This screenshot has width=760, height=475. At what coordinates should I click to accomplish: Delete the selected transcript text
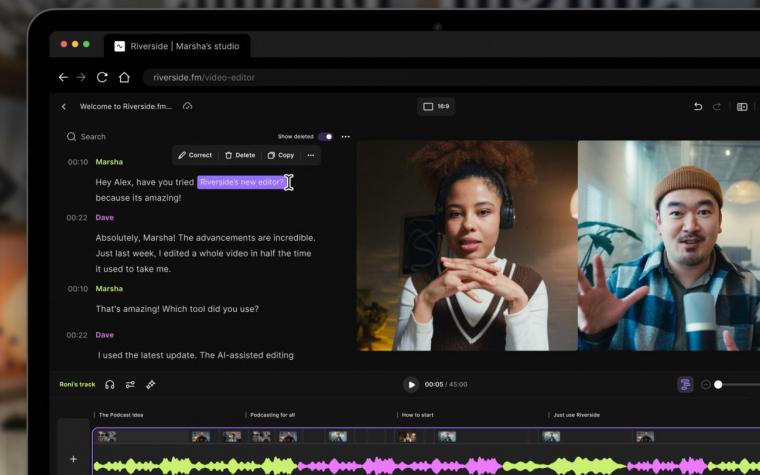coord(240,155)
